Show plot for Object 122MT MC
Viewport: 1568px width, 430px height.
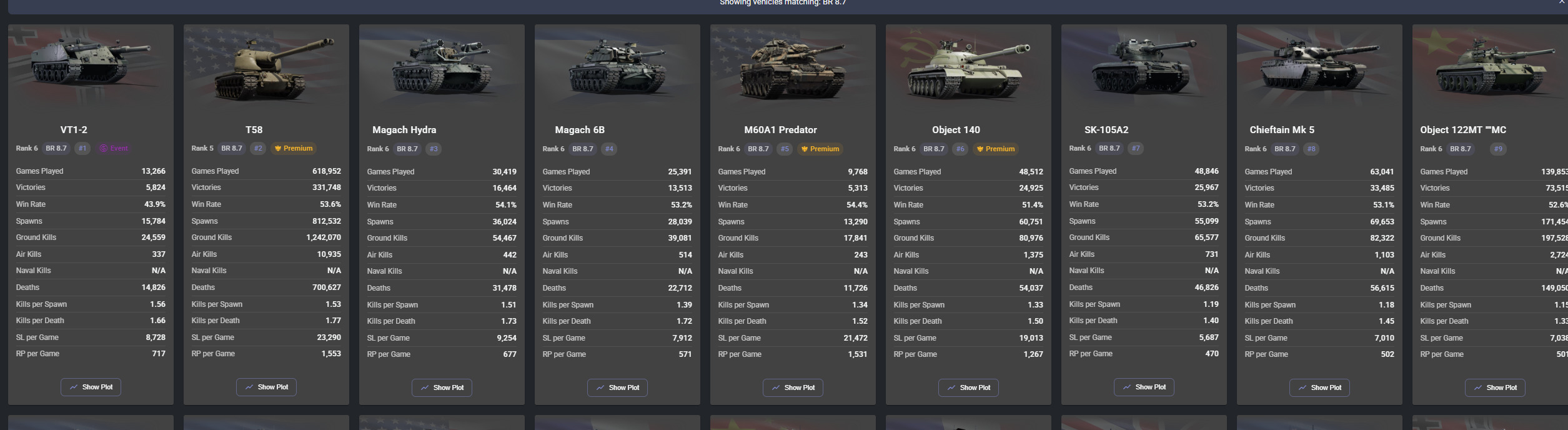click(1495, 387)
